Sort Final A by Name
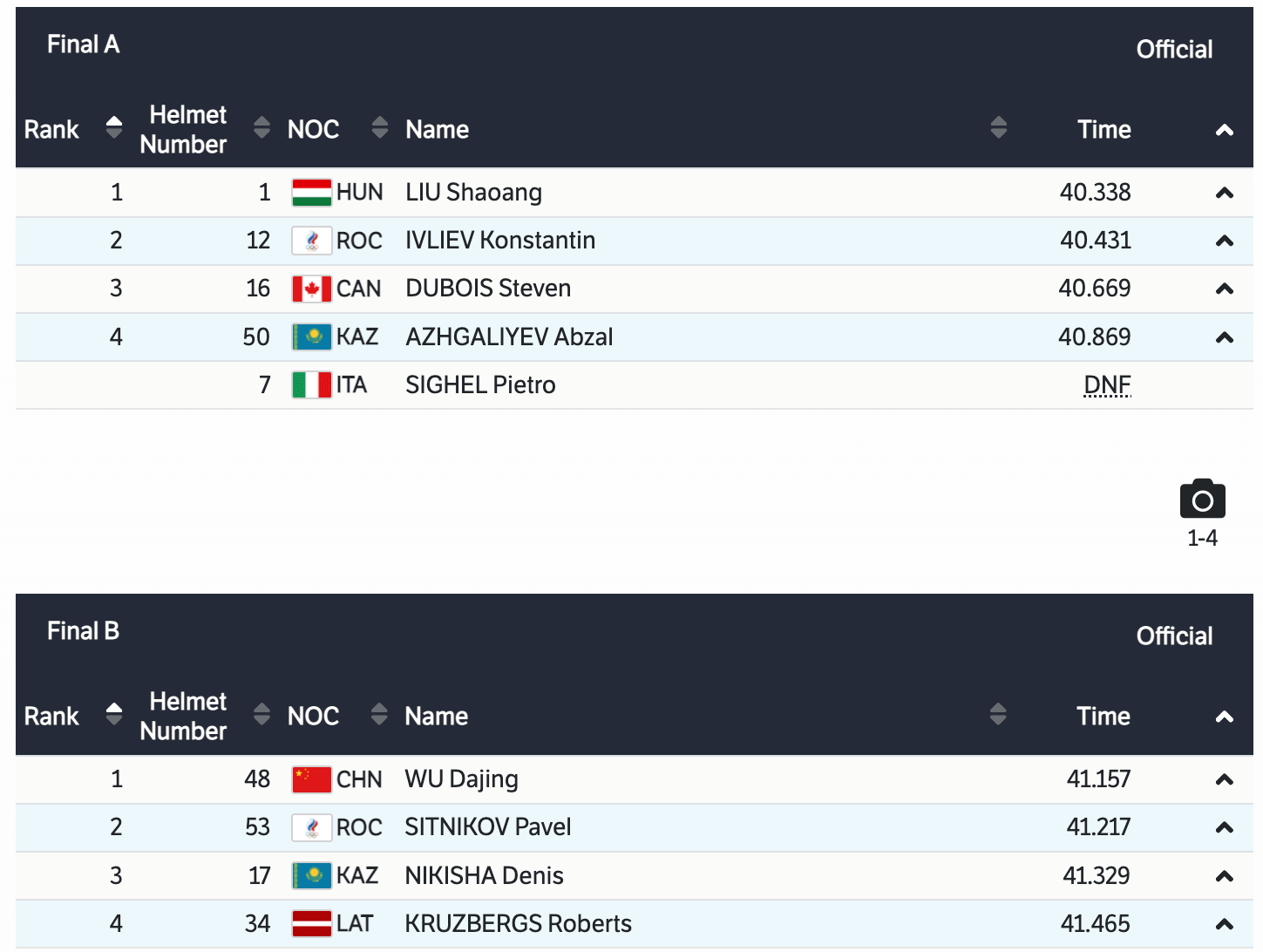The width and height of the screenshot is (1263, 952). pyautogui.click(x=999, y=128)
